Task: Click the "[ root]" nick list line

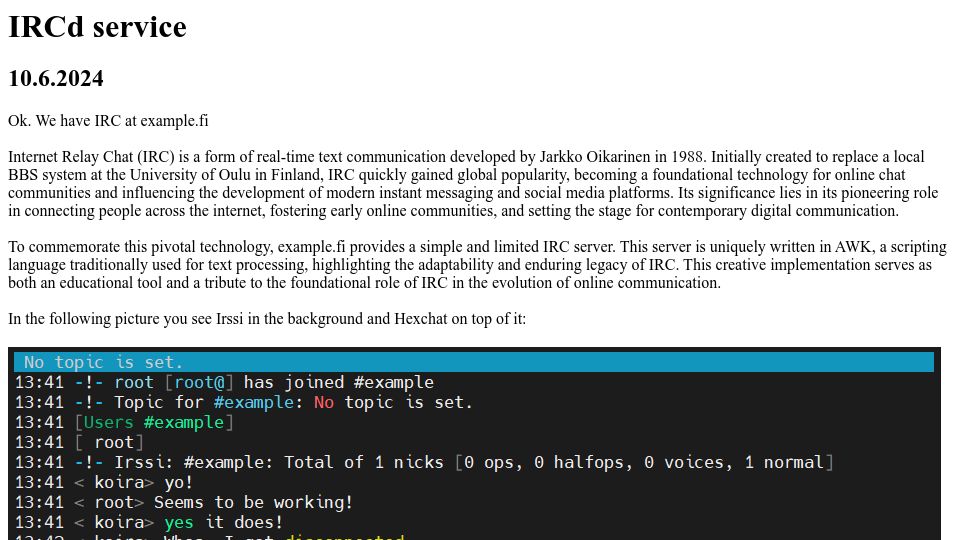Action: click(x=79, y=442)
